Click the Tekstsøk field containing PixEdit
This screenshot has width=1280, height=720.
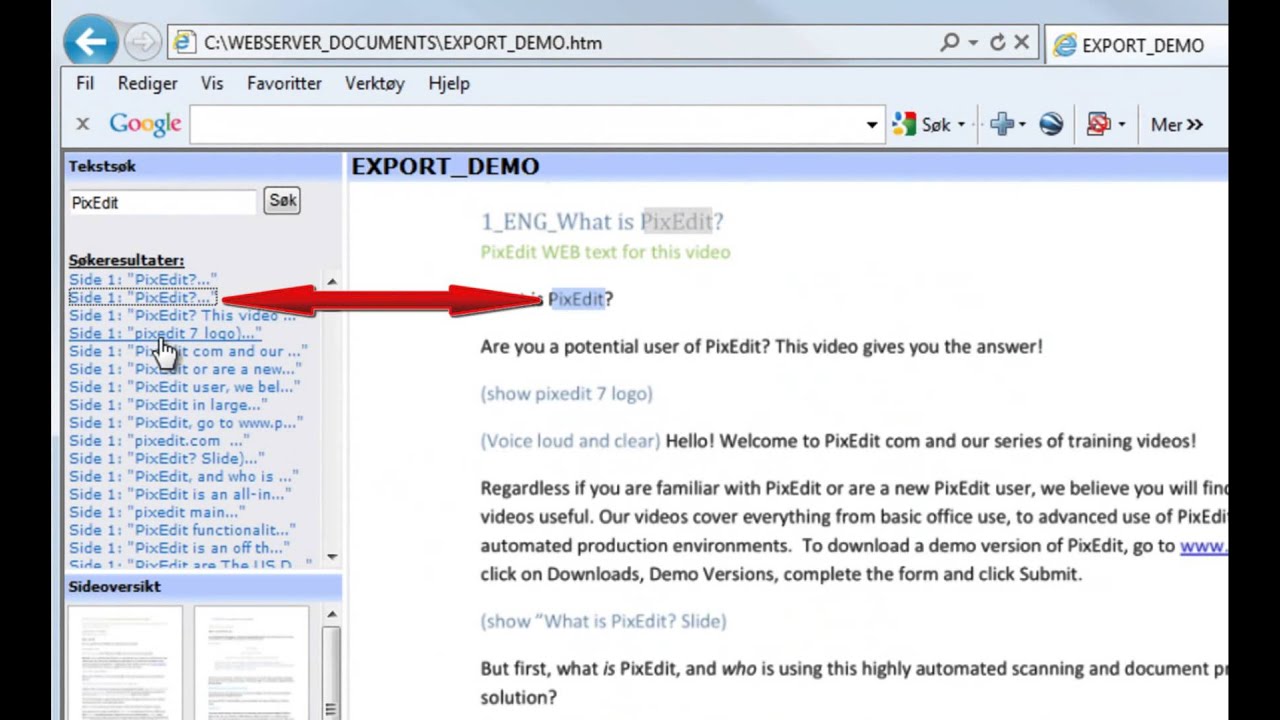pos(163,202)
